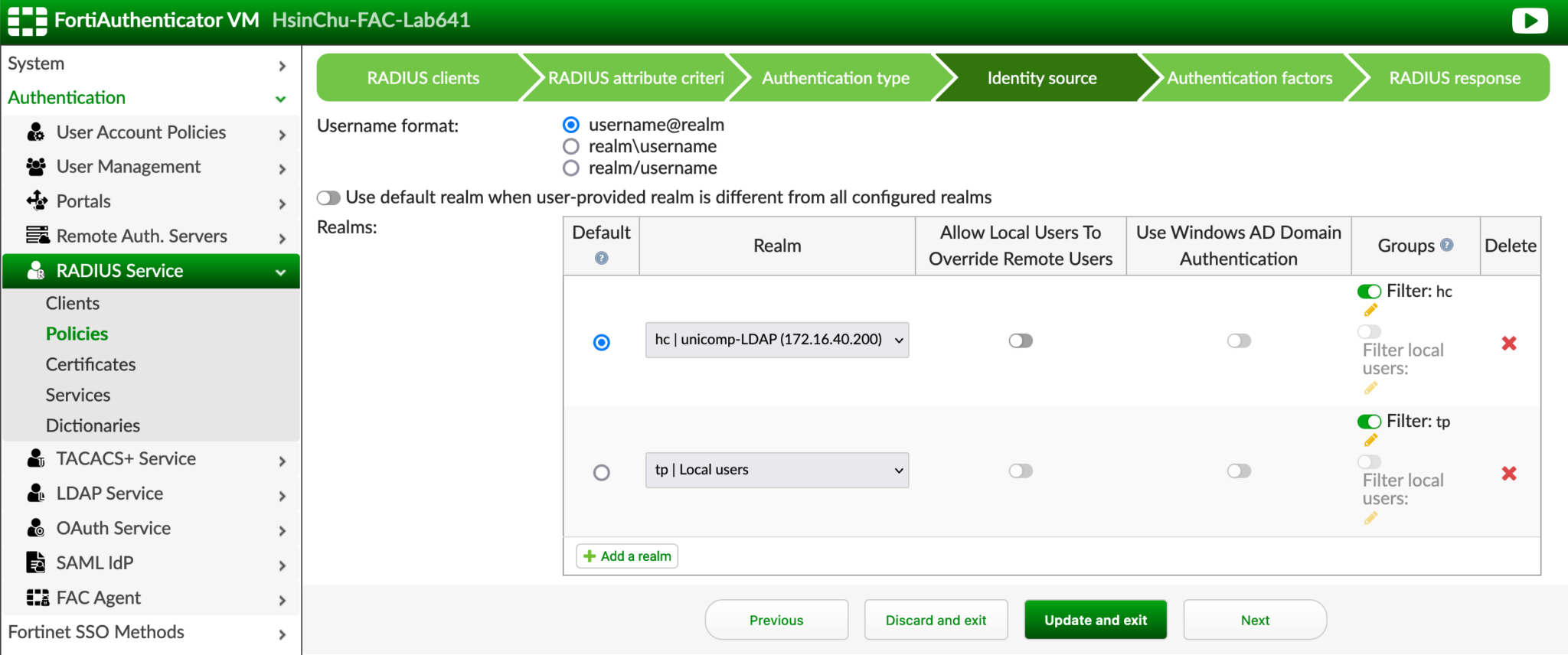Viewport: 1568px width, 655px height.
Task: Click the TACACS+ Service icon
Action: point(36,458)
